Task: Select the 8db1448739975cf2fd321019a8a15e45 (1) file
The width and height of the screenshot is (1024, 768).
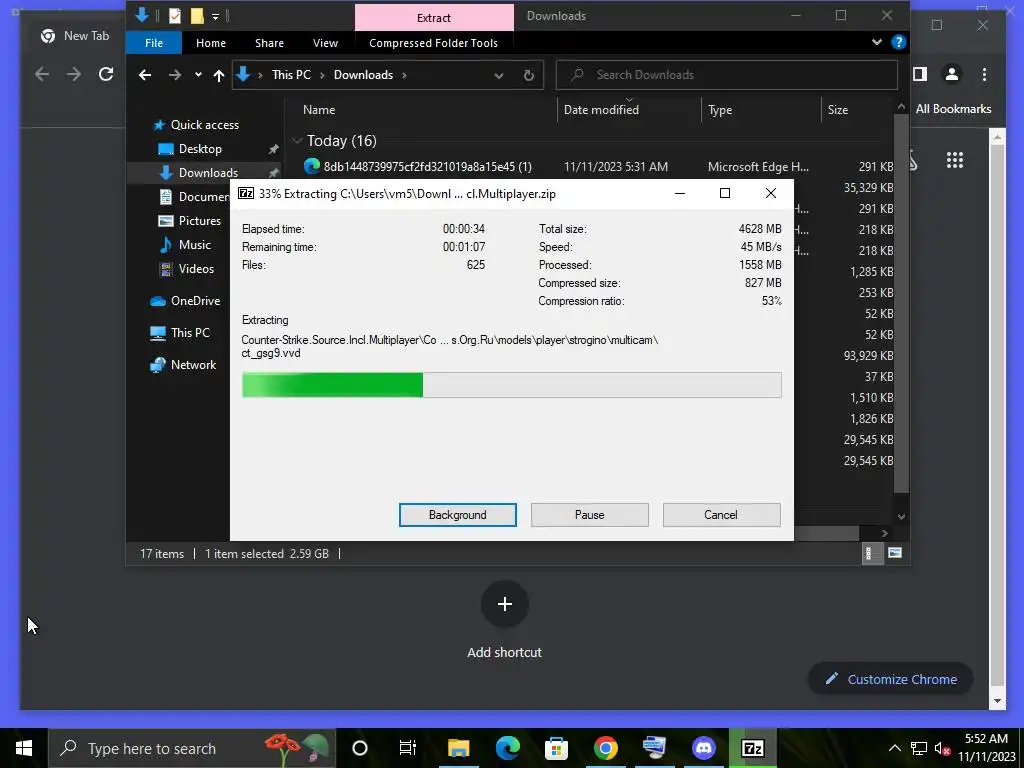Action: click(x=427, y=167)
